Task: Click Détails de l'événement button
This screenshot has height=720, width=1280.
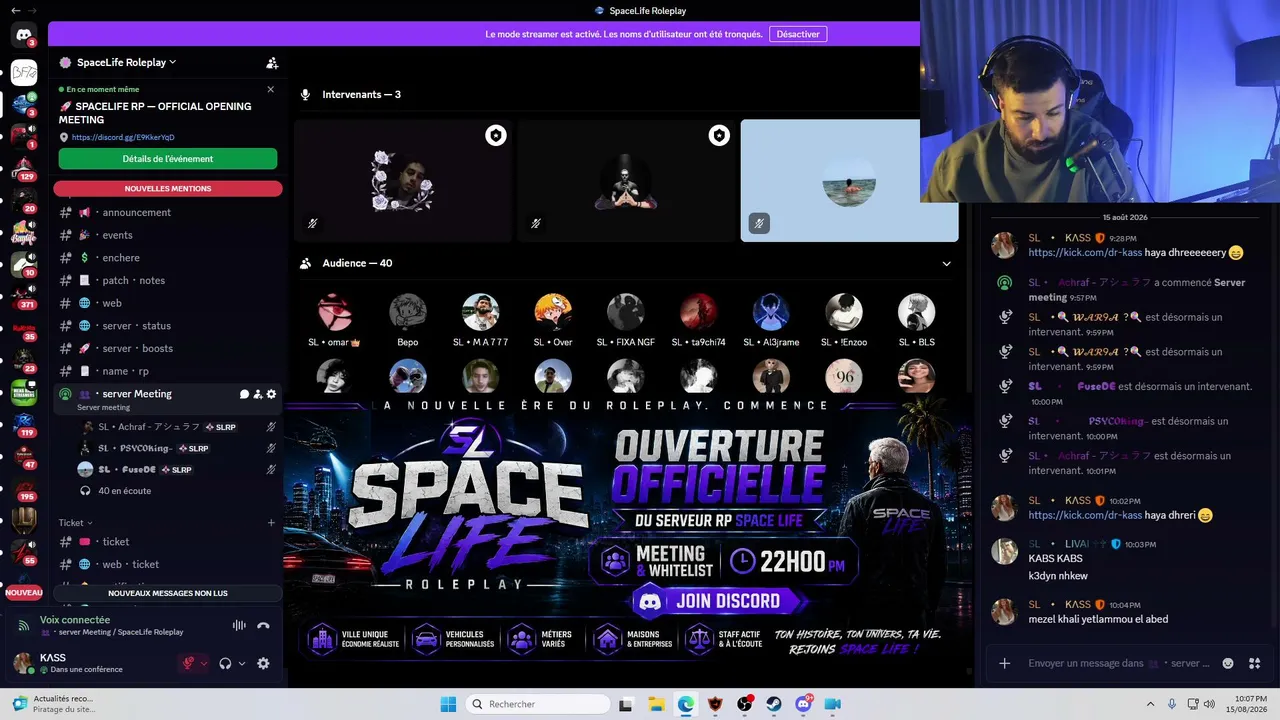Action: coord(168,159)
